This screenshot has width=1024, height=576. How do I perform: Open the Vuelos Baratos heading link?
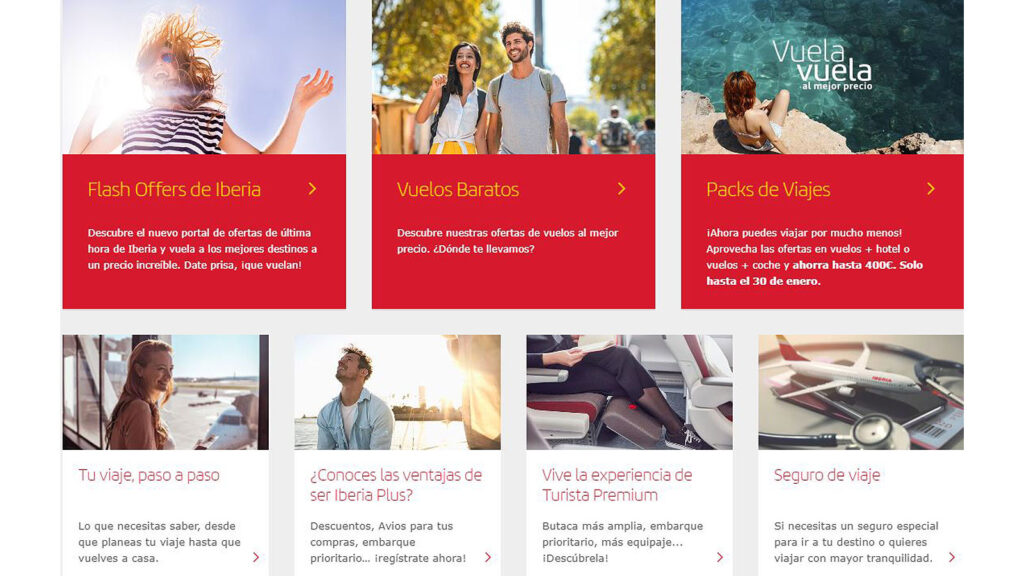458,189
